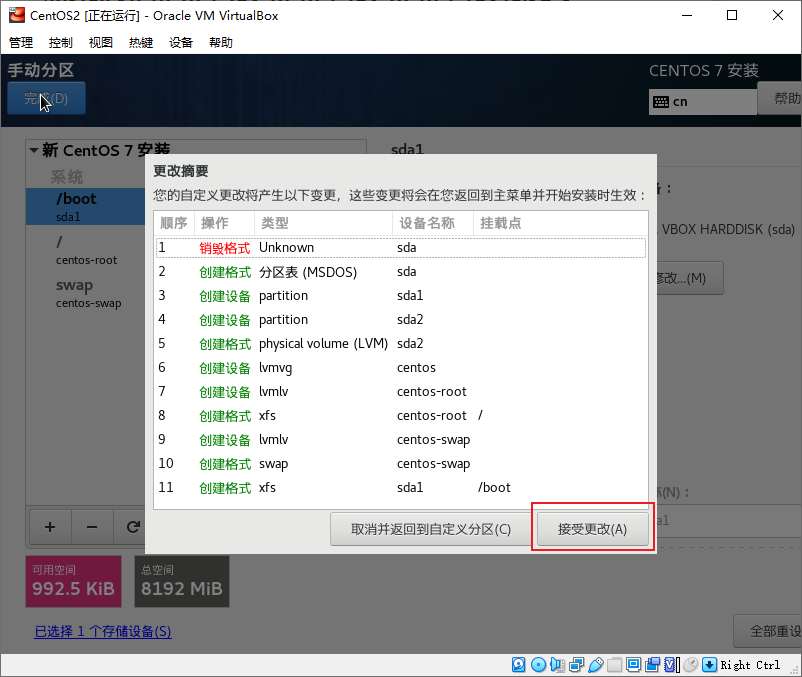Open the 视图 menu

click(101, 42)
